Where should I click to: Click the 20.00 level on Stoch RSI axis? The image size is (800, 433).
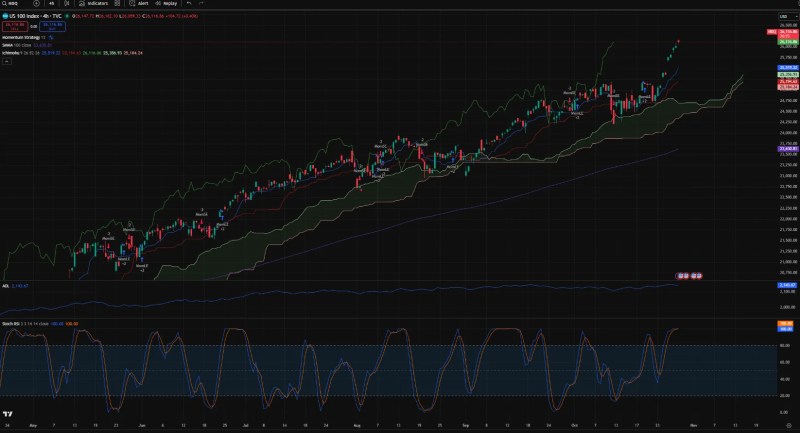tap(785, 396)
